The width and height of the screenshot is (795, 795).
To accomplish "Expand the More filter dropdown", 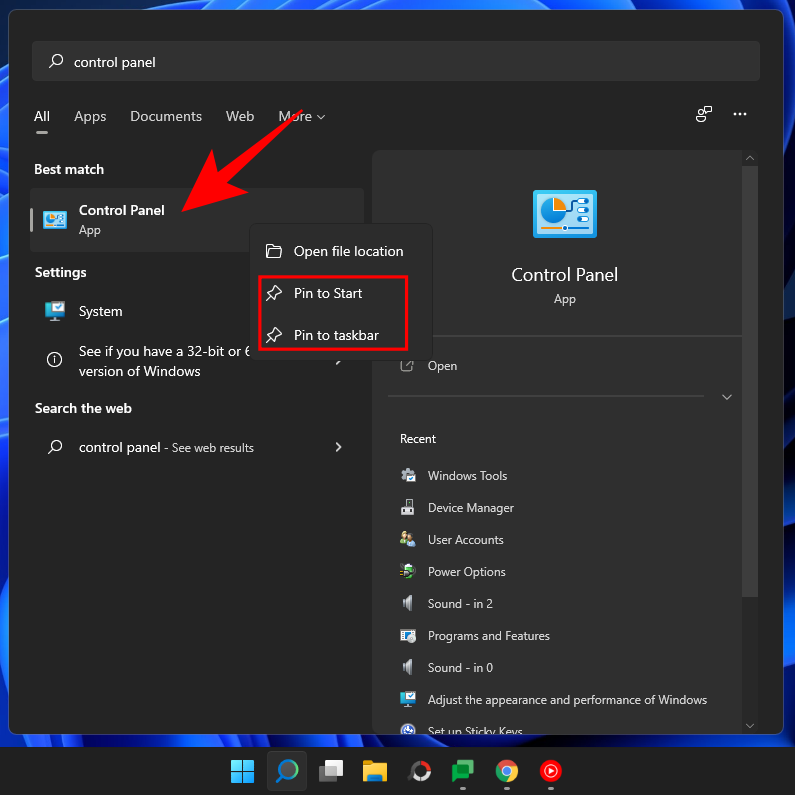I will point(302,117).
